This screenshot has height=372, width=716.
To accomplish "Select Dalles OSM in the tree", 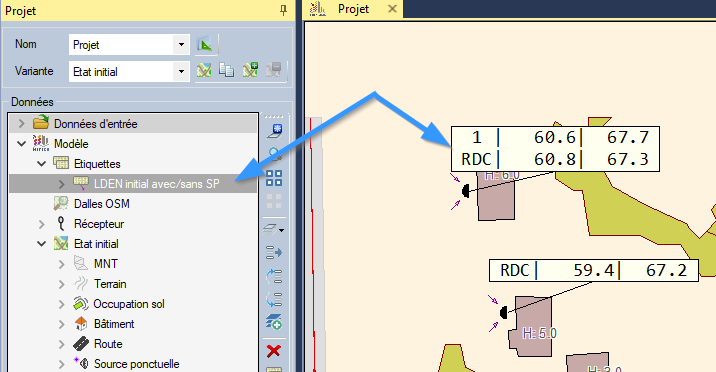I will (x=102, y=204).
